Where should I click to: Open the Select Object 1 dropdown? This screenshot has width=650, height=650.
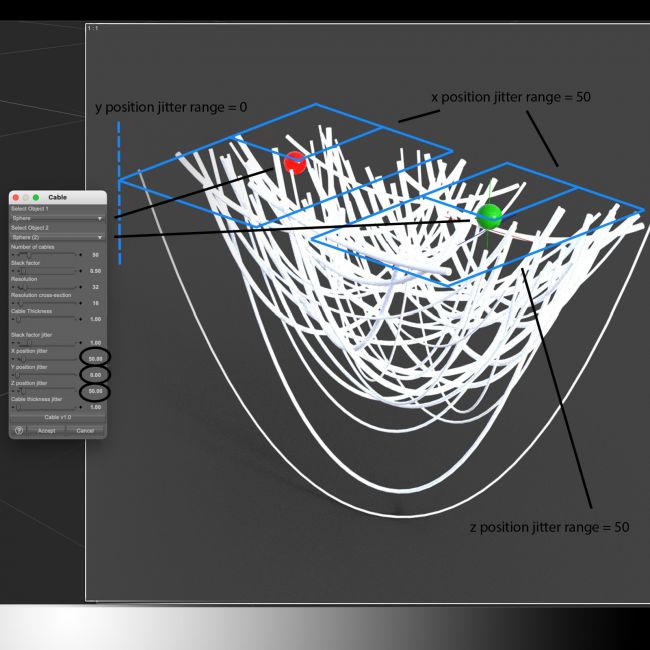[58, 217]
